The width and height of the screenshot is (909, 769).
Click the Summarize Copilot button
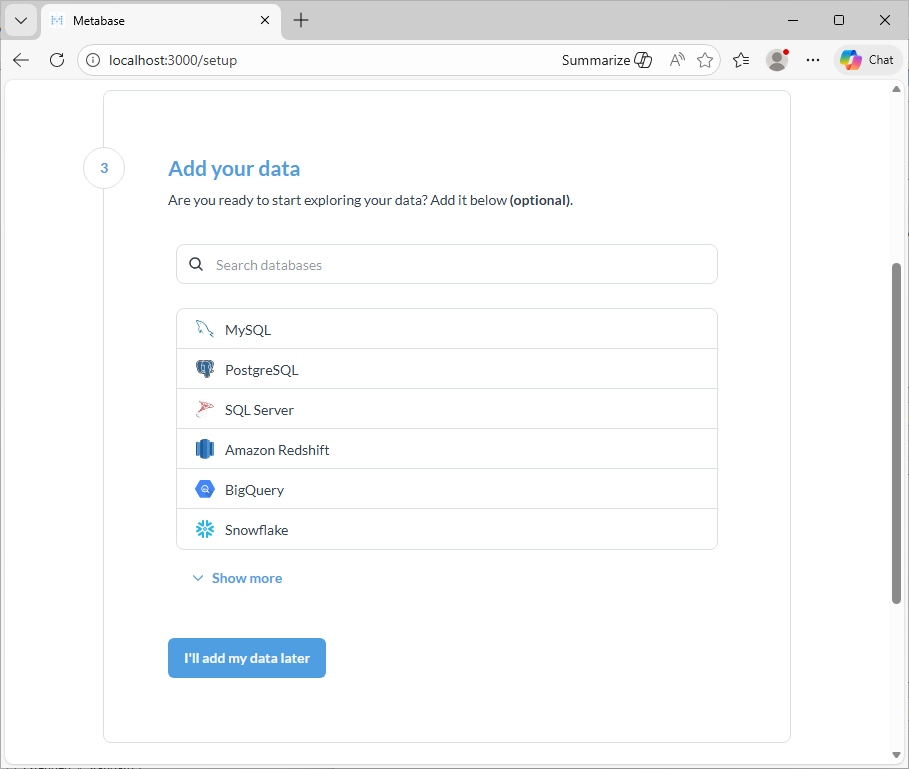(607, 60)
